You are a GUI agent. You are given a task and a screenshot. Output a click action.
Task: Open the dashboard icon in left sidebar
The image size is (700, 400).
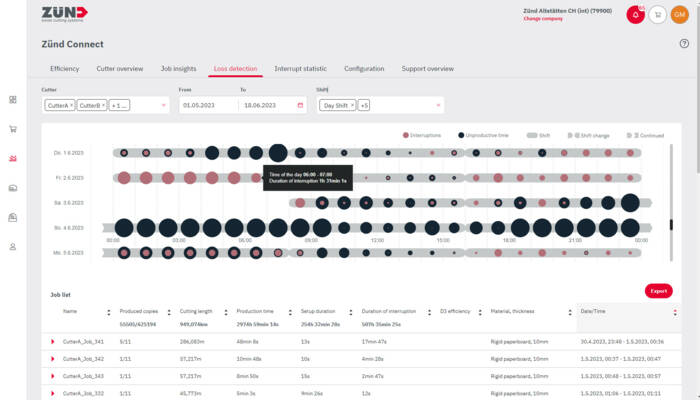tap(13, 99)
